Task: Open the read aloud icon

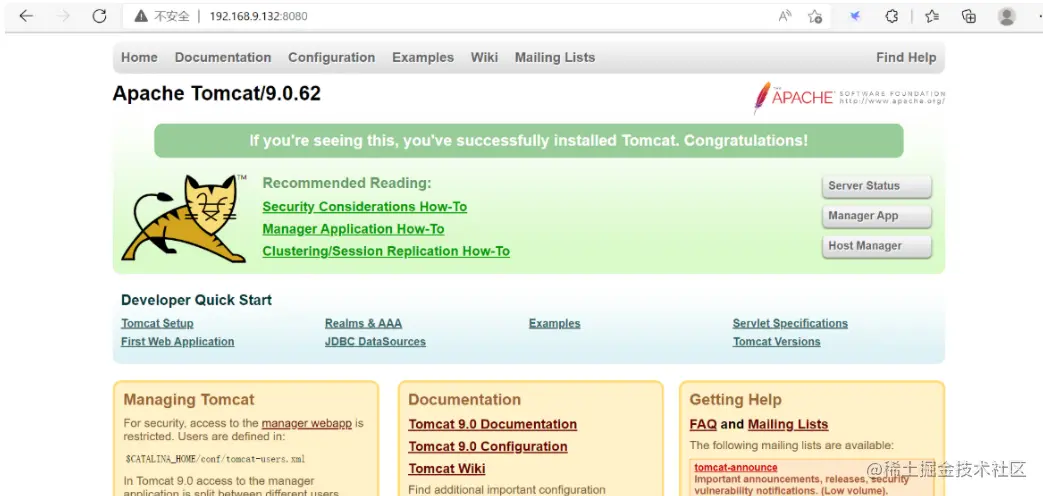Action: pyautogui.click(x=785, y=17)
